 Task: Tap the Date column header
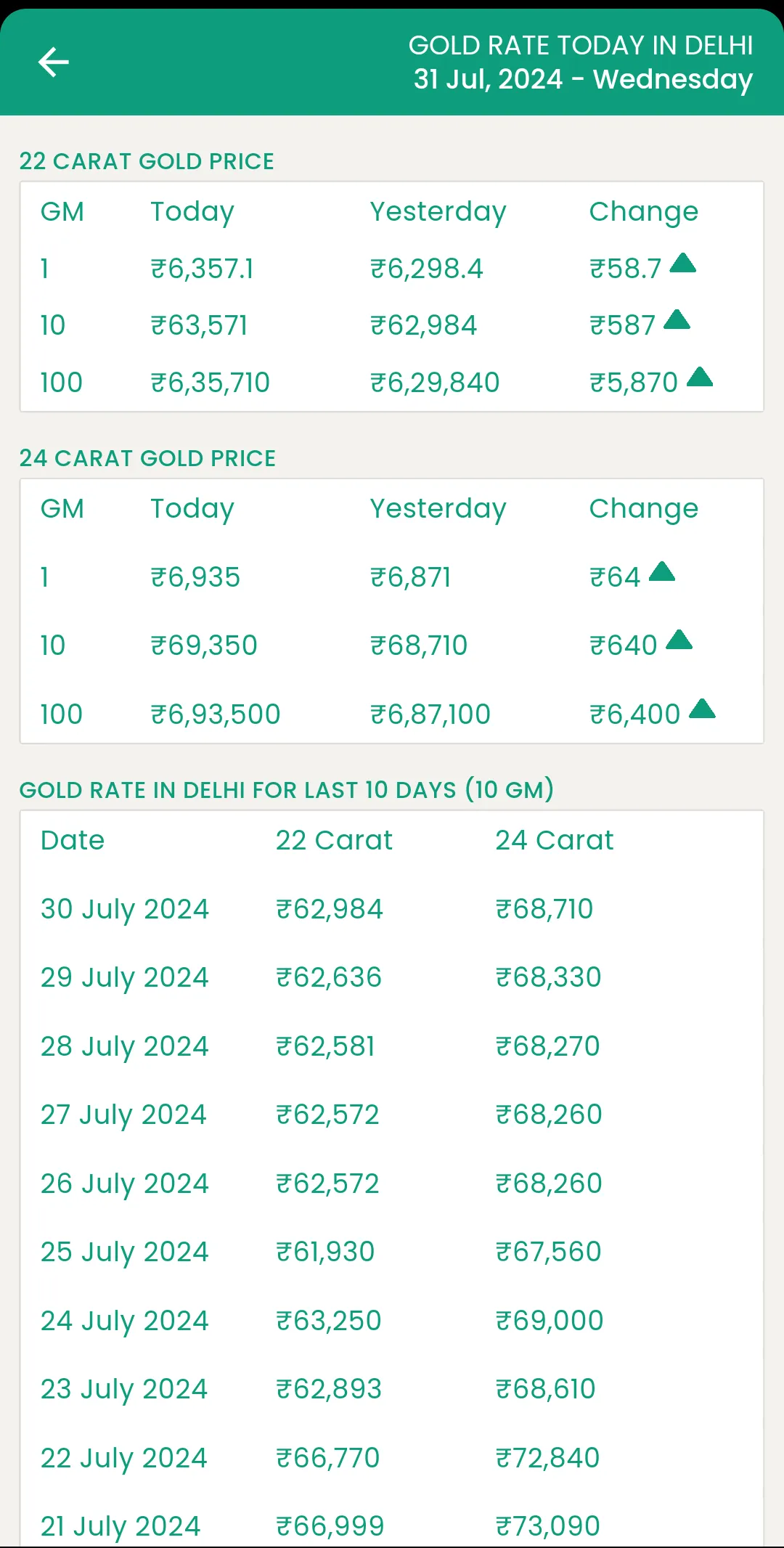(x=73, y=840)
